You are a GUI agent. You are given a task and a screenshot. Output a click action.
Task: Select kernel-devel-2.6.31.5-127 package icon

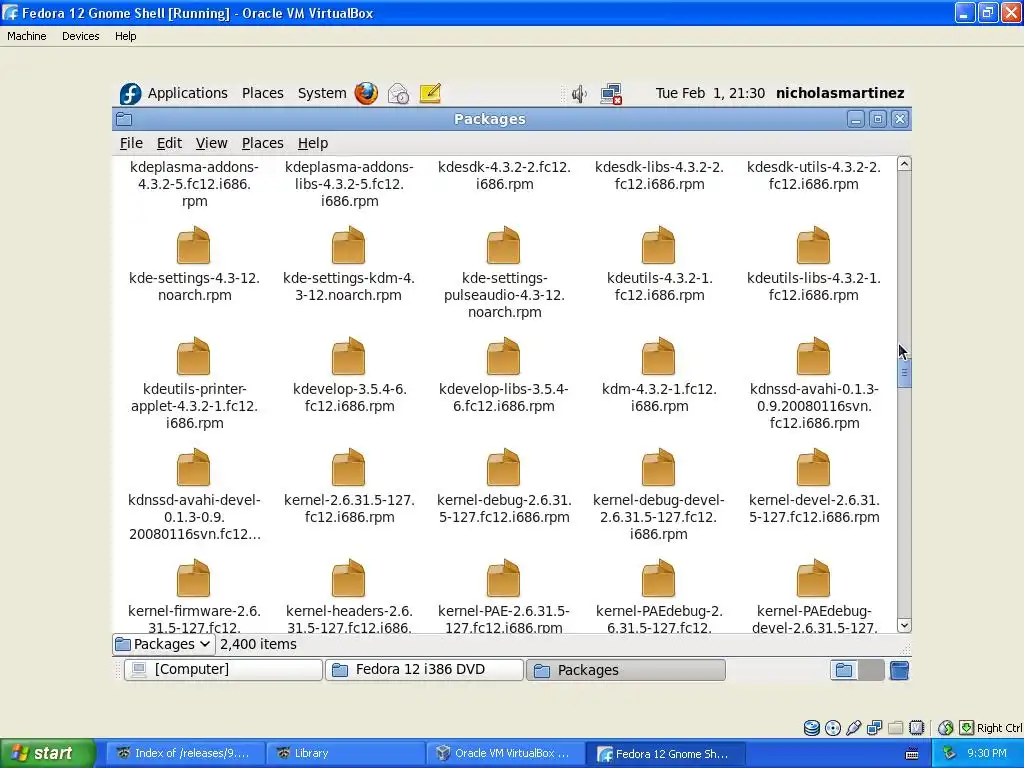click(813, 467)
